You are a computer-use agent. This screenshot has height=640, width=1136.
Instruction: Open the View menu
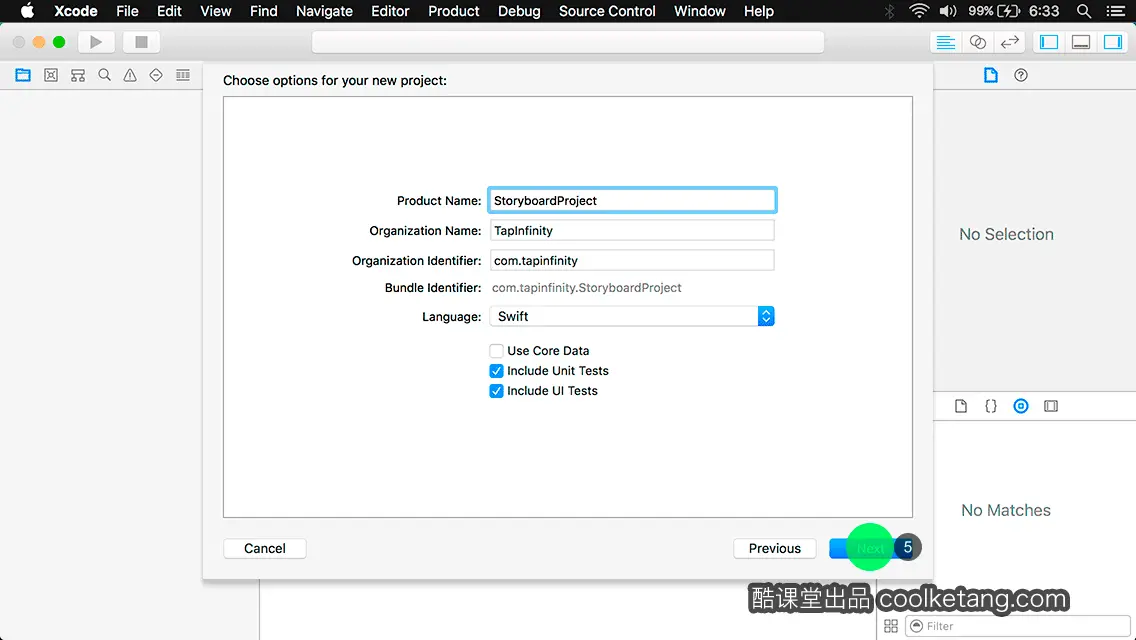click(x=216, y=11)
